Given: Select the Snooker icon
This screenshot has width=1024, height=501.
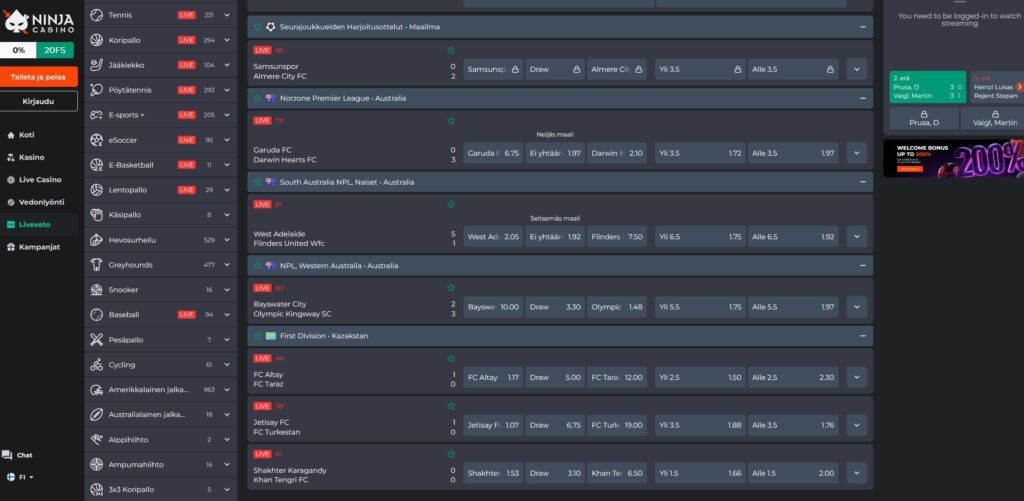Looking at the screenshot, I should tap(97, 289).
